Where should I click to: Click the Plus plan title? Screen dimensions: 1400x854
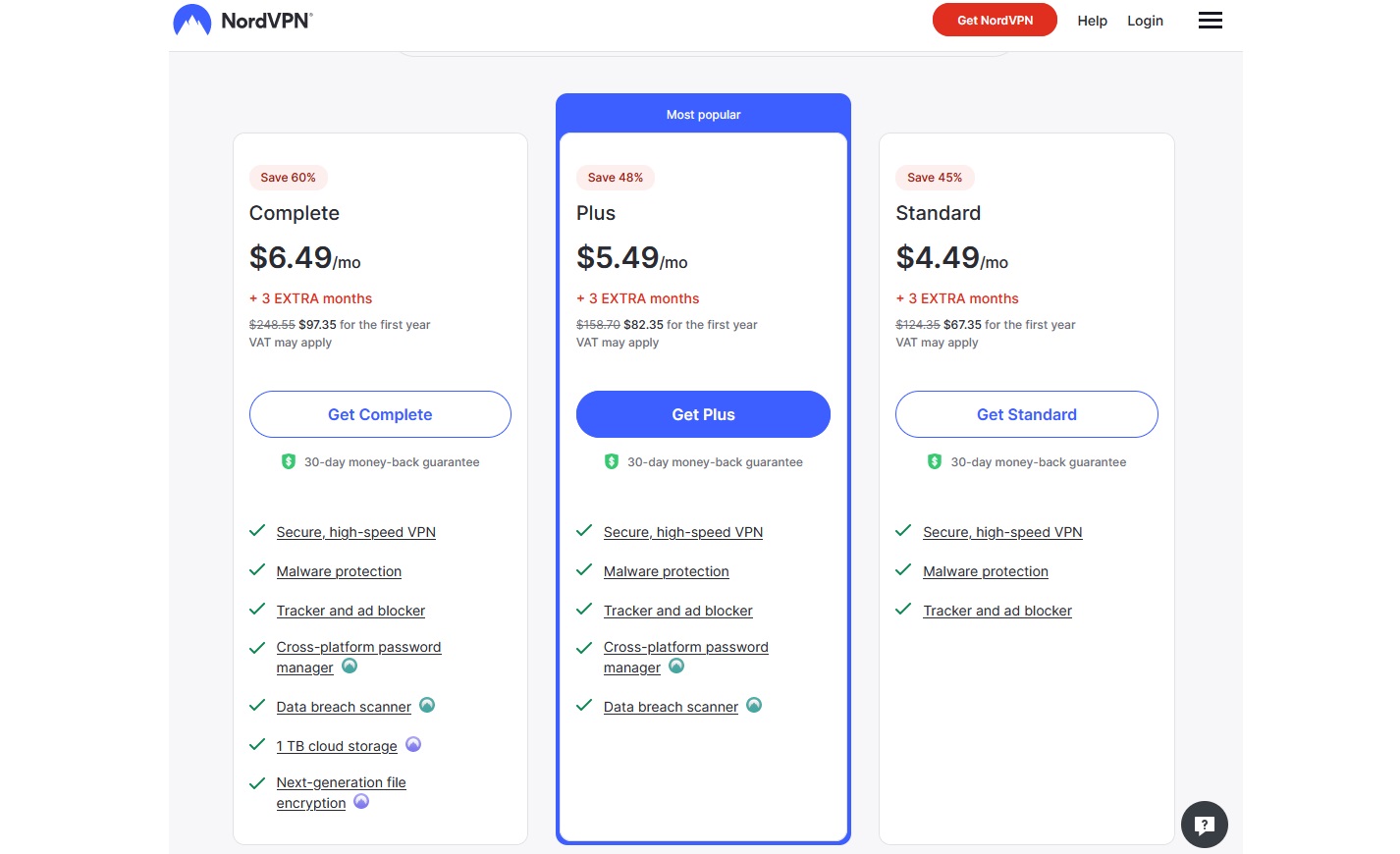[x=596, y=213]
